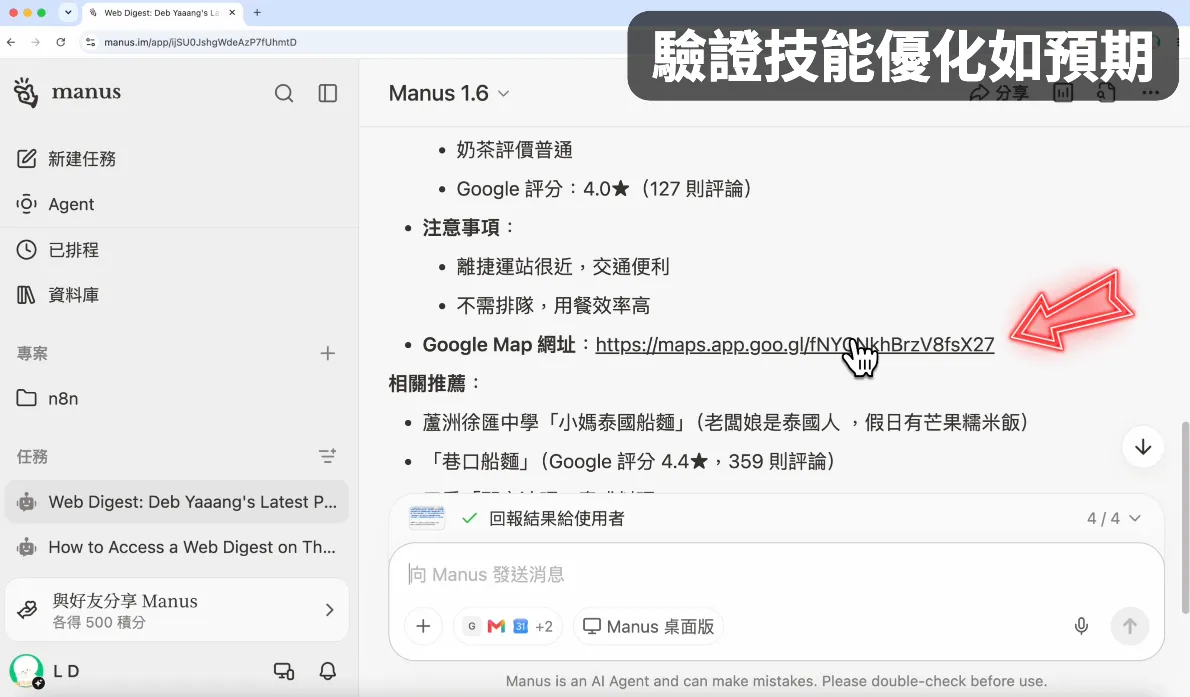Image resolution: width=1190 pixels, height=697 pixels.
Task: Click 「巷口船麵」 recommendation line
Action: 630,462
